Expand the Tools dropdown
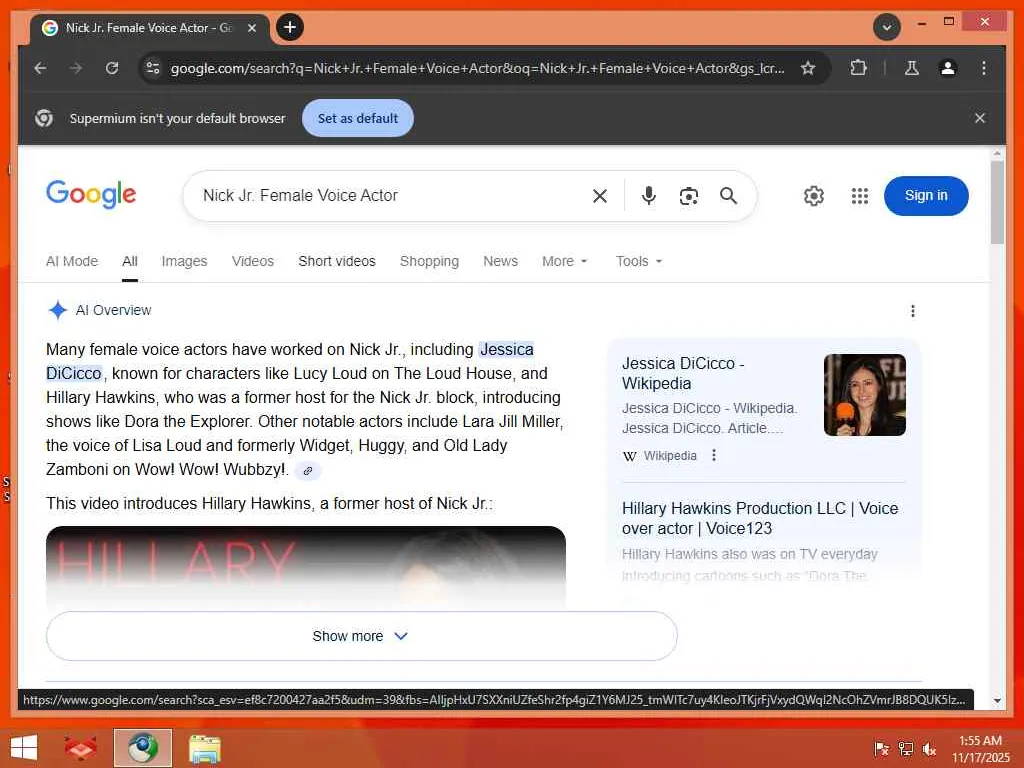The width and height of the screenshot is (1024, 768). (639, 261)
